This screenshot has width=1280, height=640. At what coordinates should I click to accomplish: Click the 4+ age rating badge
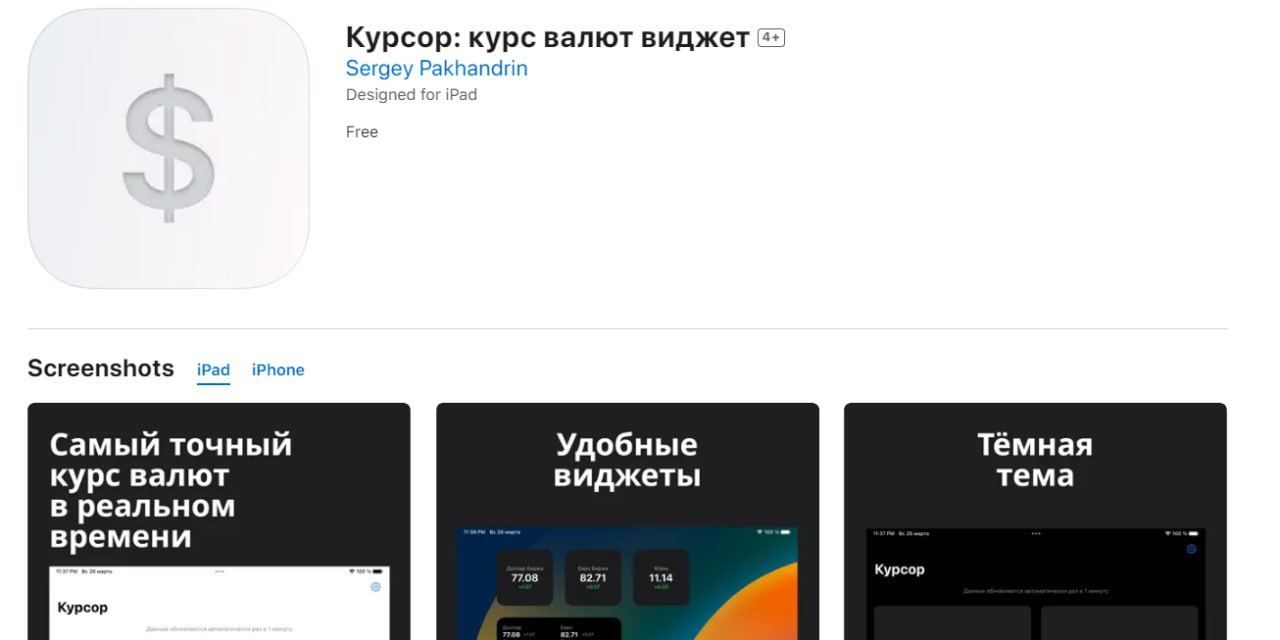[771, 38]
